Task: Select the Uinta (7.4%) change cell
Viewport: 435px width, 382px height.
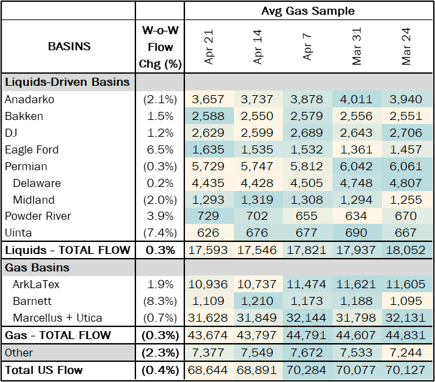Action: pos(160,233)
